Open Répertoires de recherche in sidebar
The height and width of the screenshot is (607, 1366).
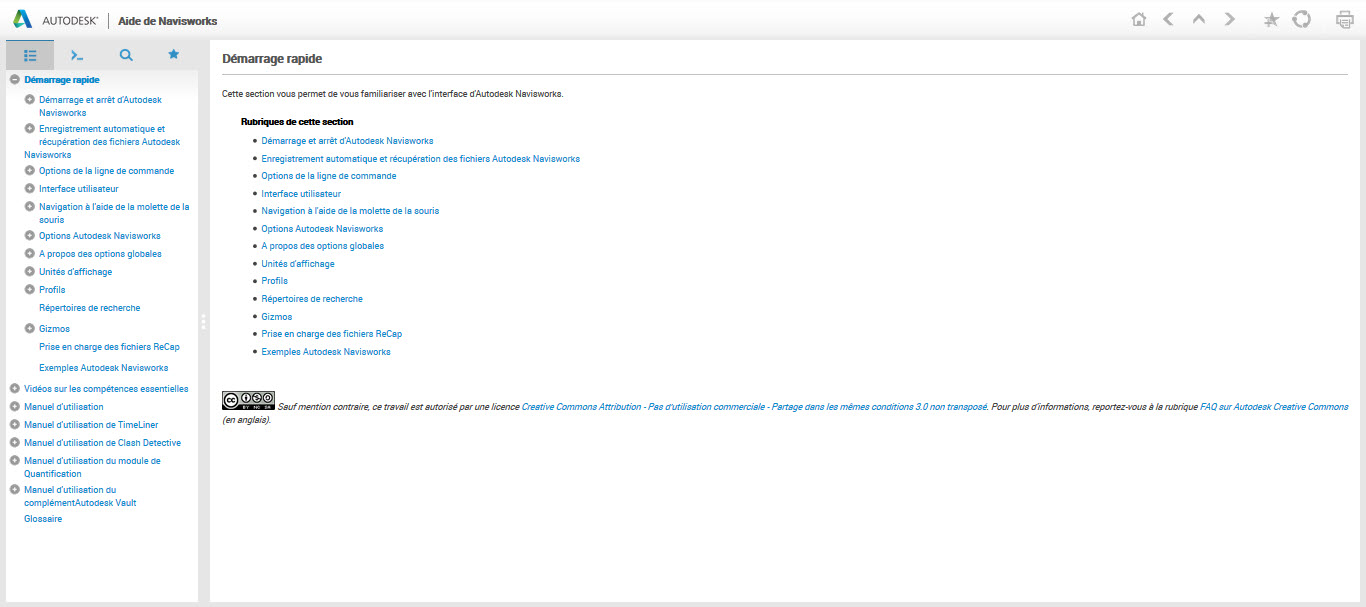coord(89,308)
